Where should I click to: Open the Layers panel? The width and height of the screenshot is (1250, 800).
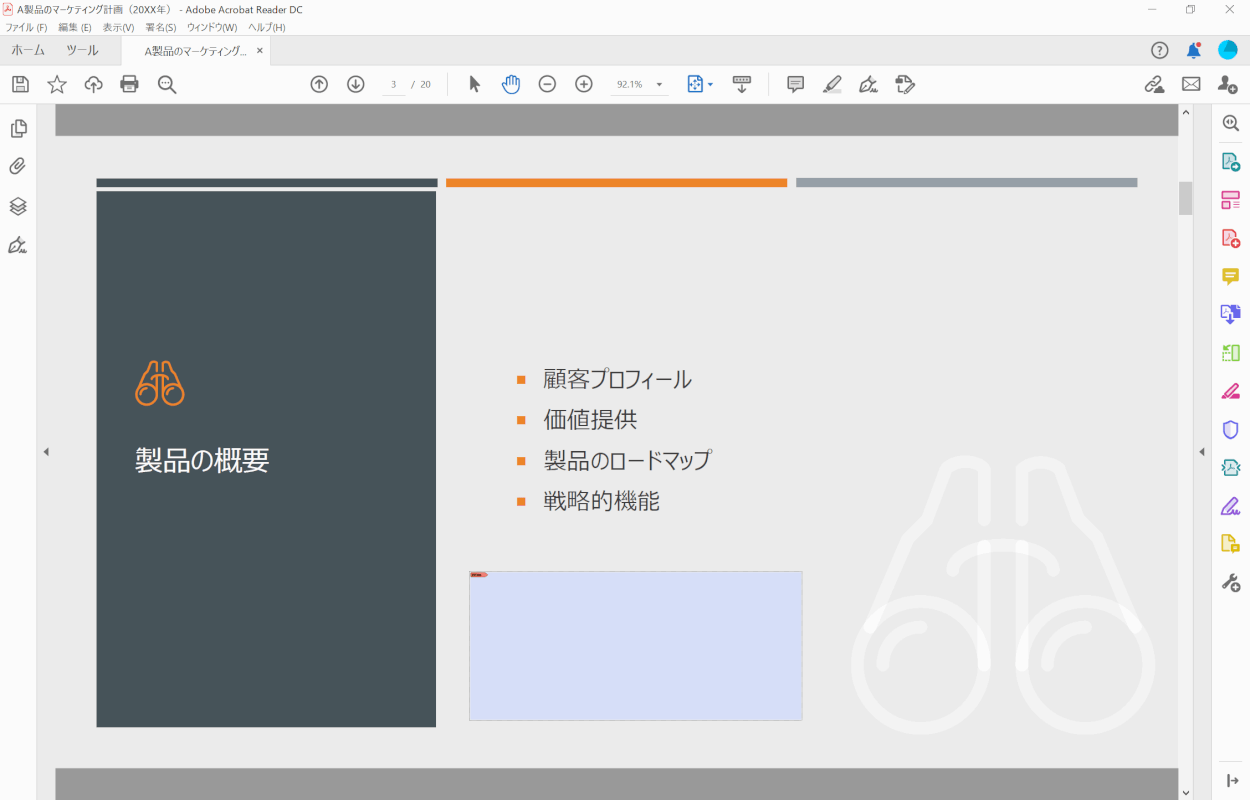(16, 206)
